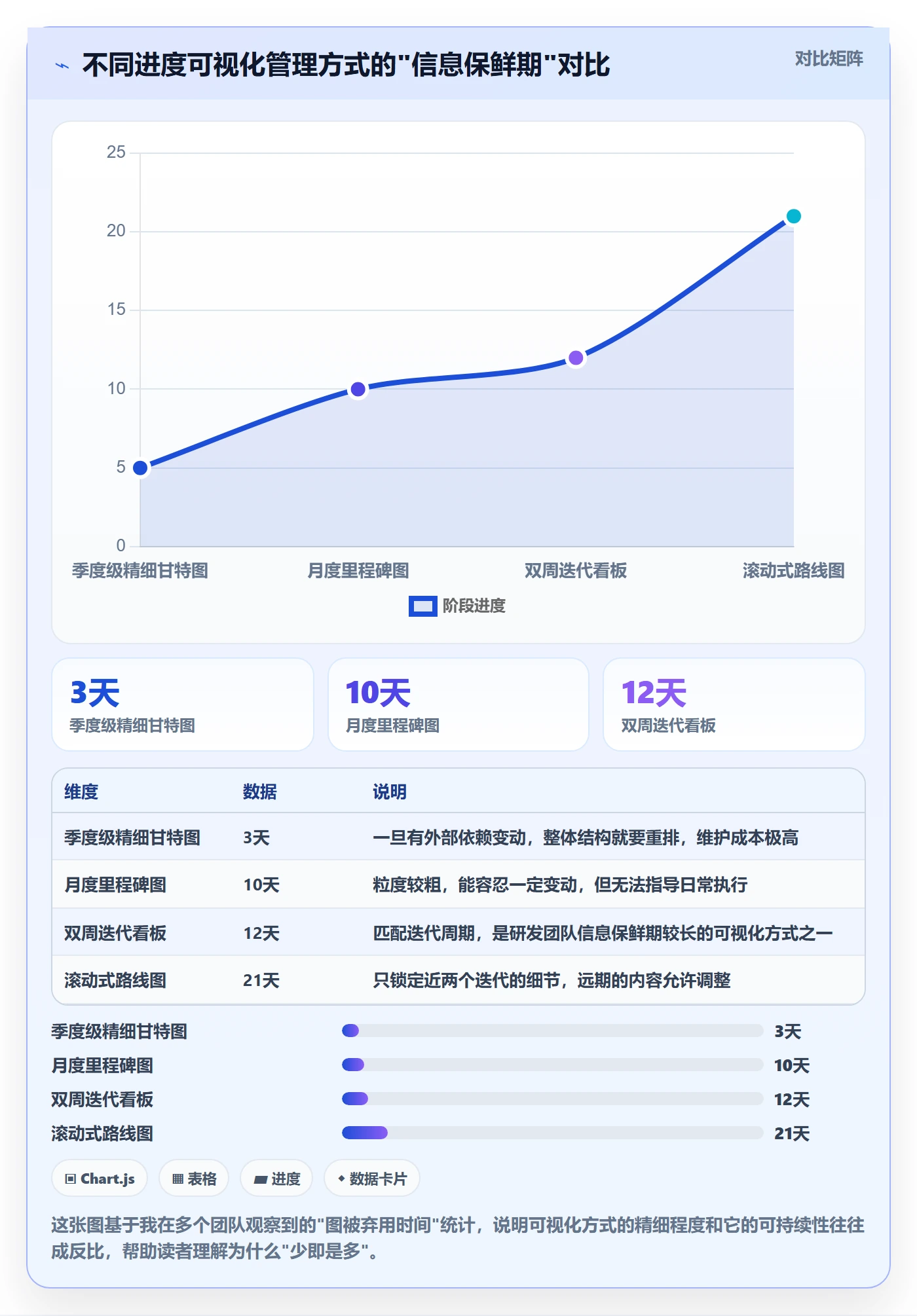This screenshot has width=917, height=1316.
Task: Click the 双周迭代看板 progress bar
Action: click(552, 1099)
